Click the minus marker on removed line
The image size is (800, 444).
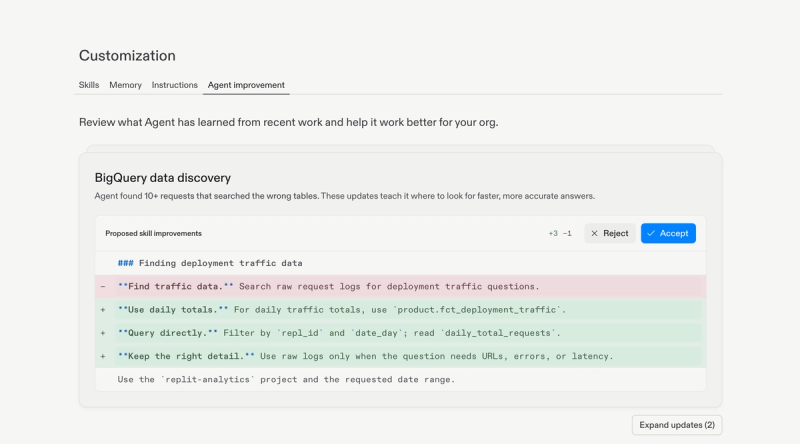click(x=103, y=286)
